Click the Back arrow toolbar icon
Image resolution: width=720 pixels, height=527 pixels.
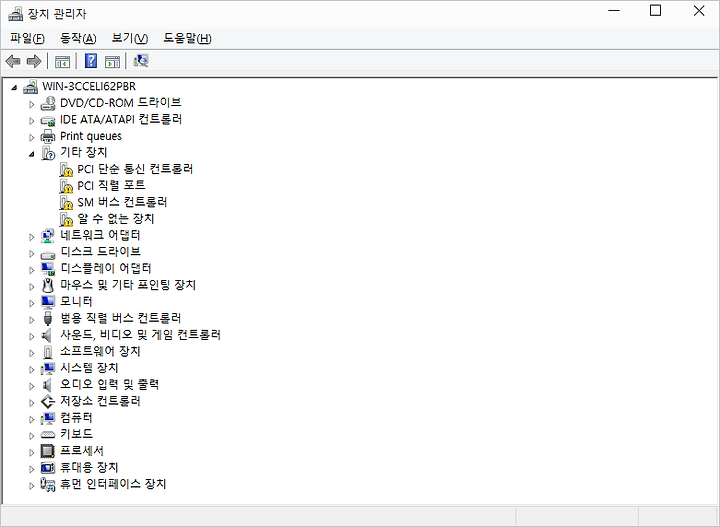pos(13,61)
